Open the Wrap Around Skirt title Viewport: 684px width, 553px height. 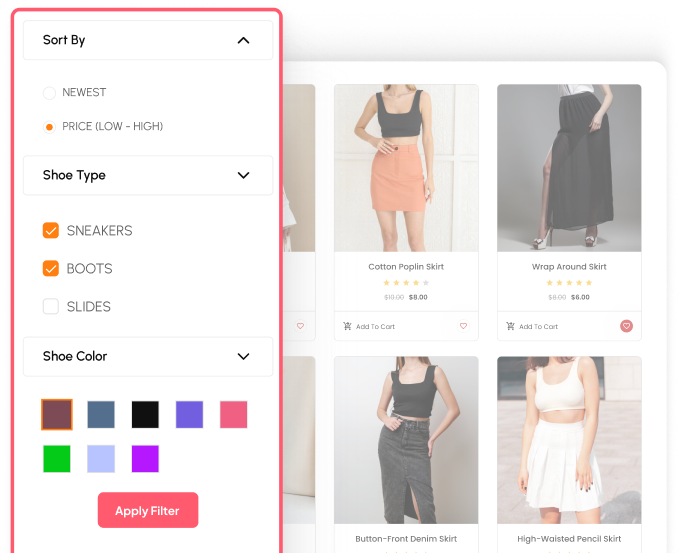pyautogui.click(x=569, y=266)
